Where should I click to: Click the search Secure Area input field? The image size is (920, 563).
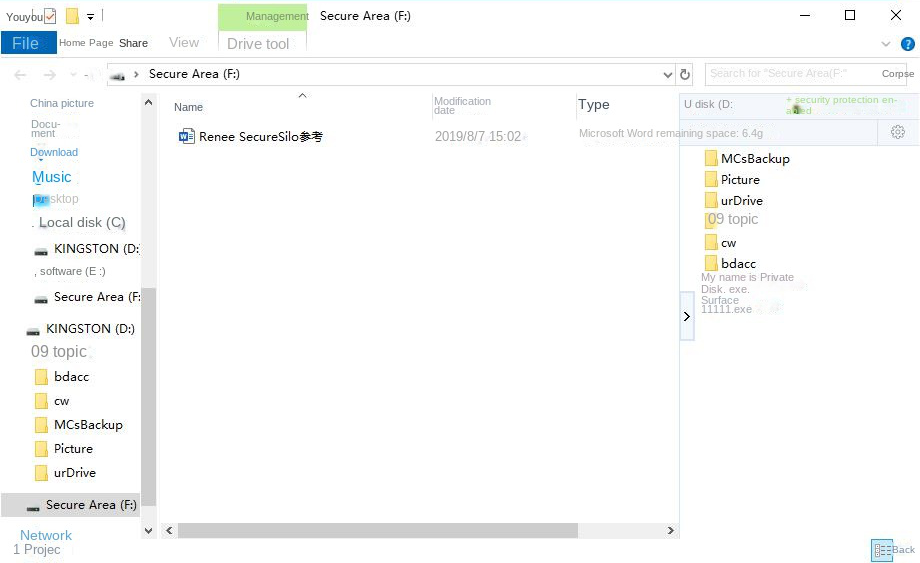pos(790,74)
